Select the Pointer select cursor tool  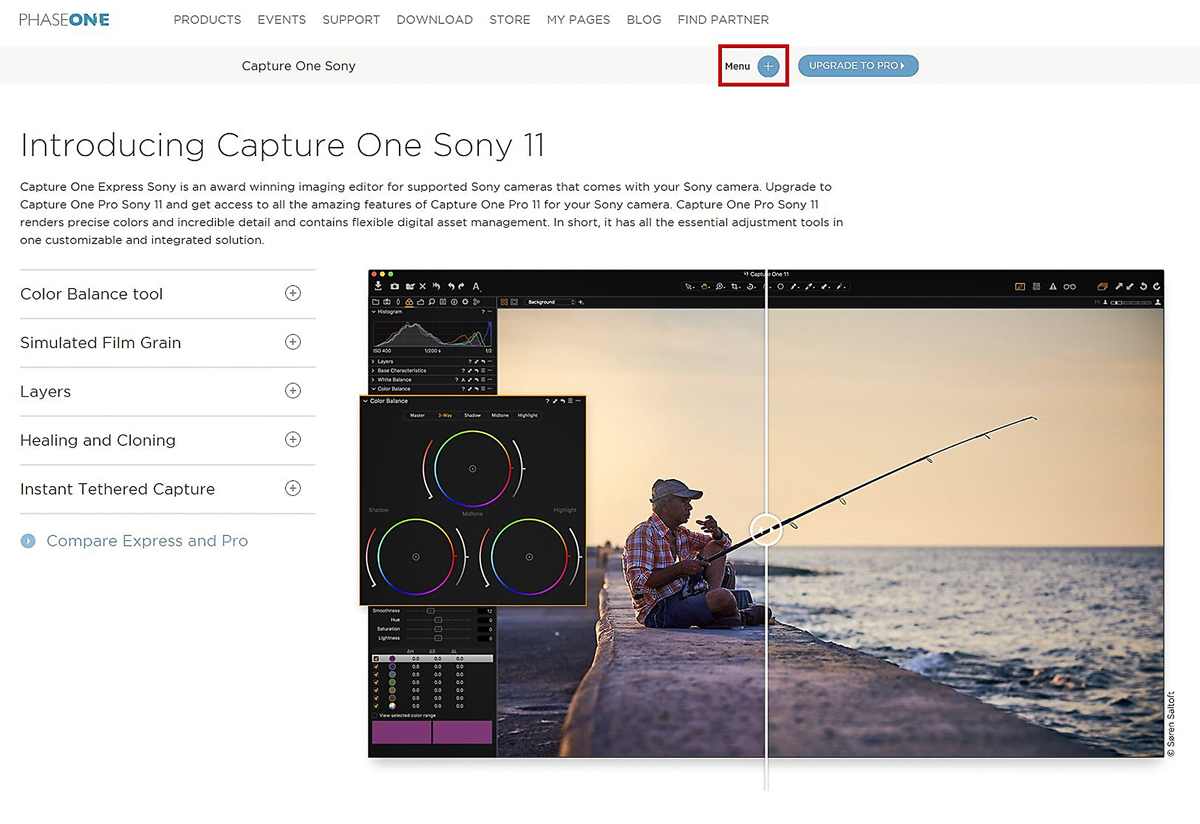(689, 286)
